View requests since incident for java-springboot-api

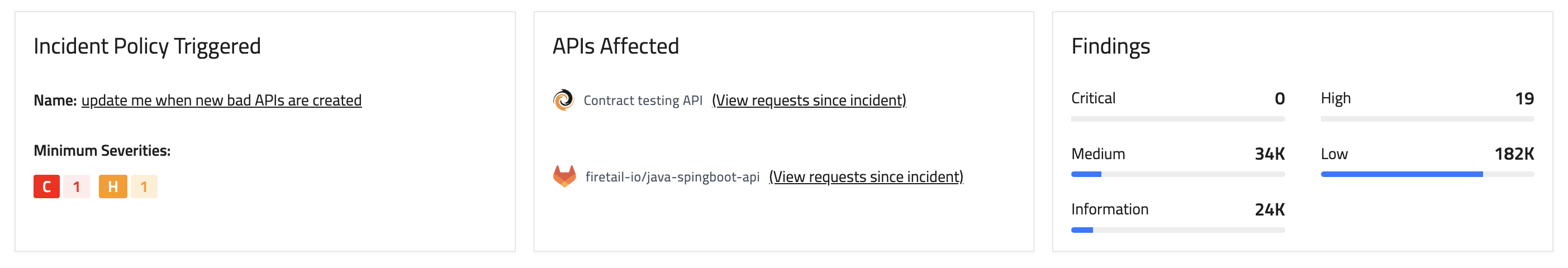point(866,177)
